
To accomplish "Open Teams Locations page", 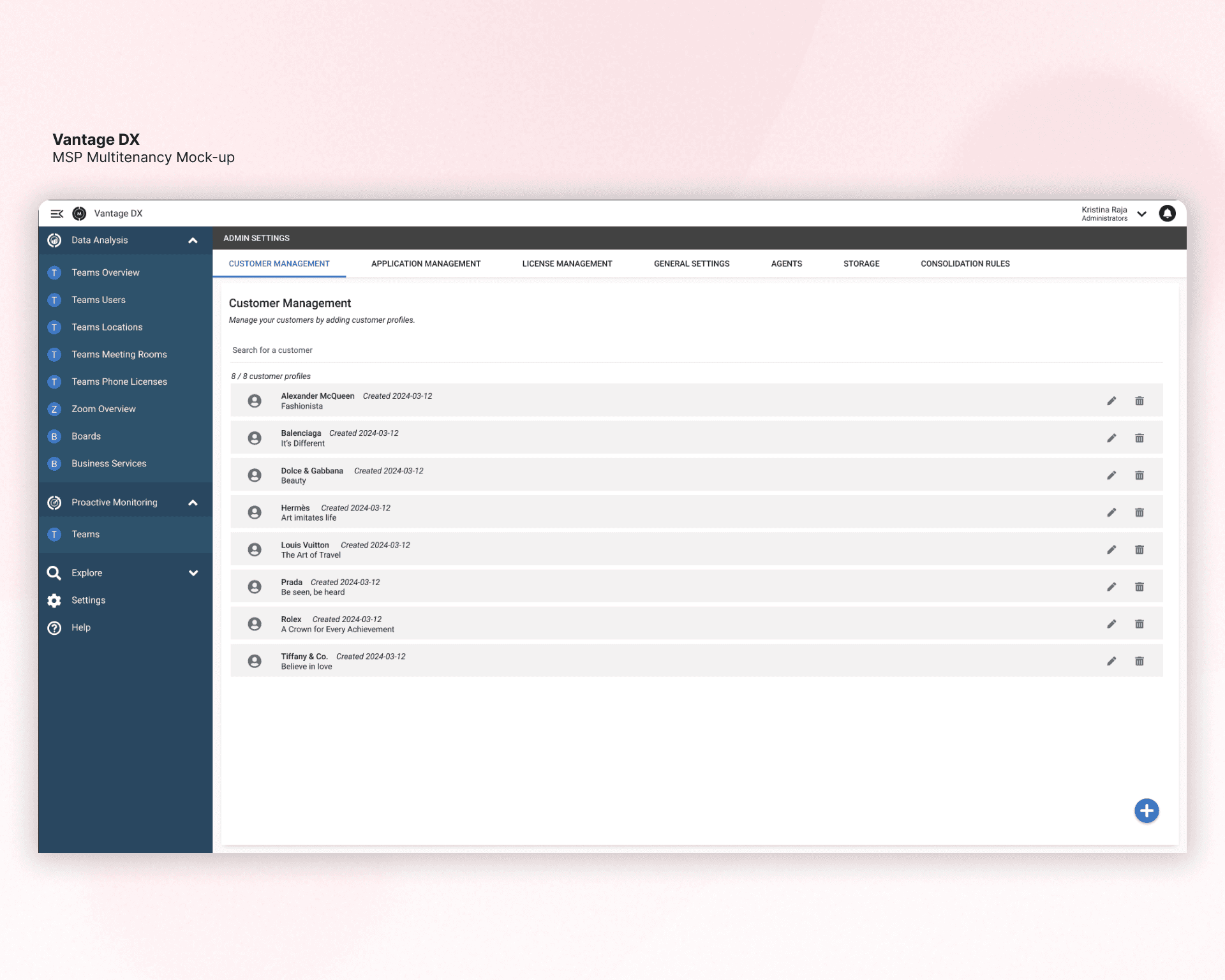I will 107,327.
